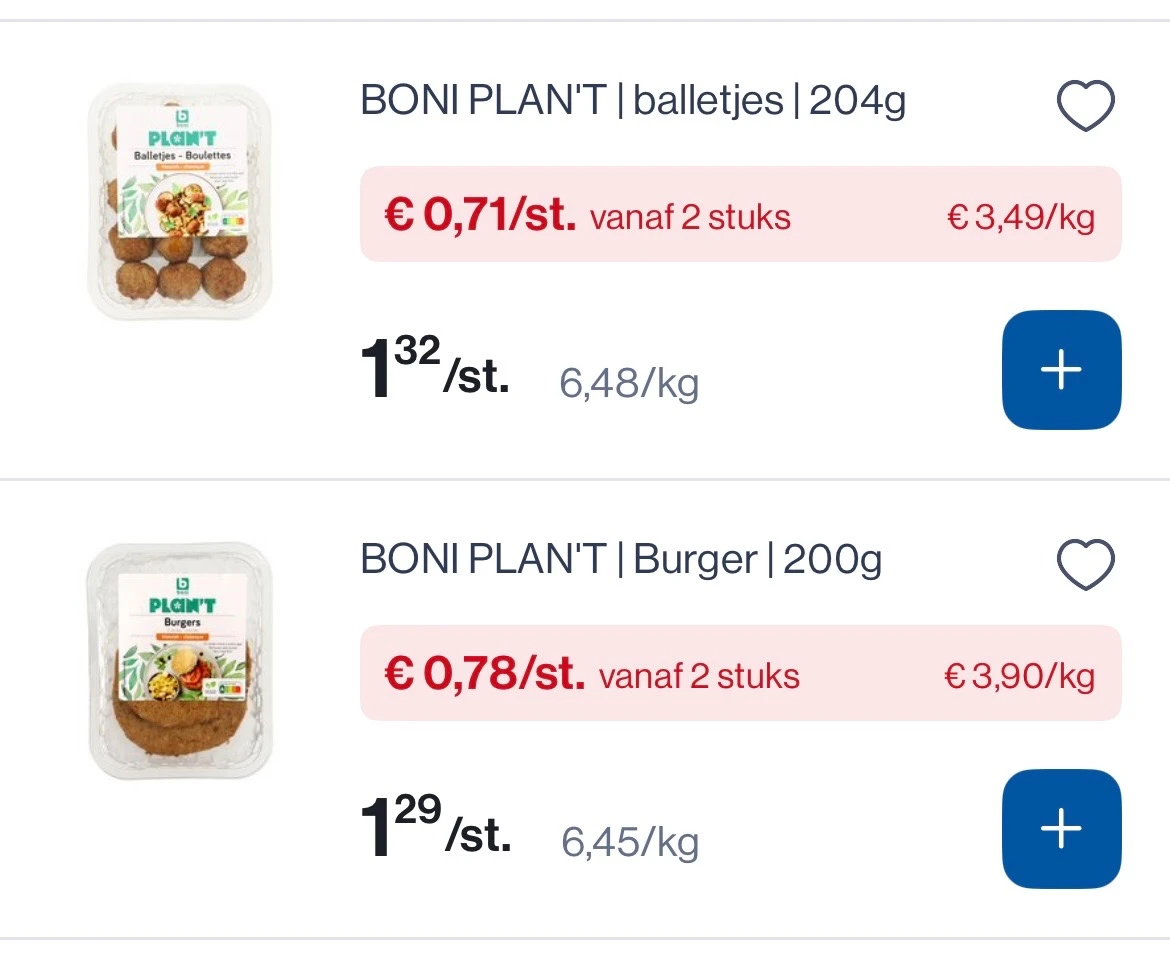1170x972 pixels.
Task: Open the BONI PLAN'T balletjes product page
Action: click(632, 99)
